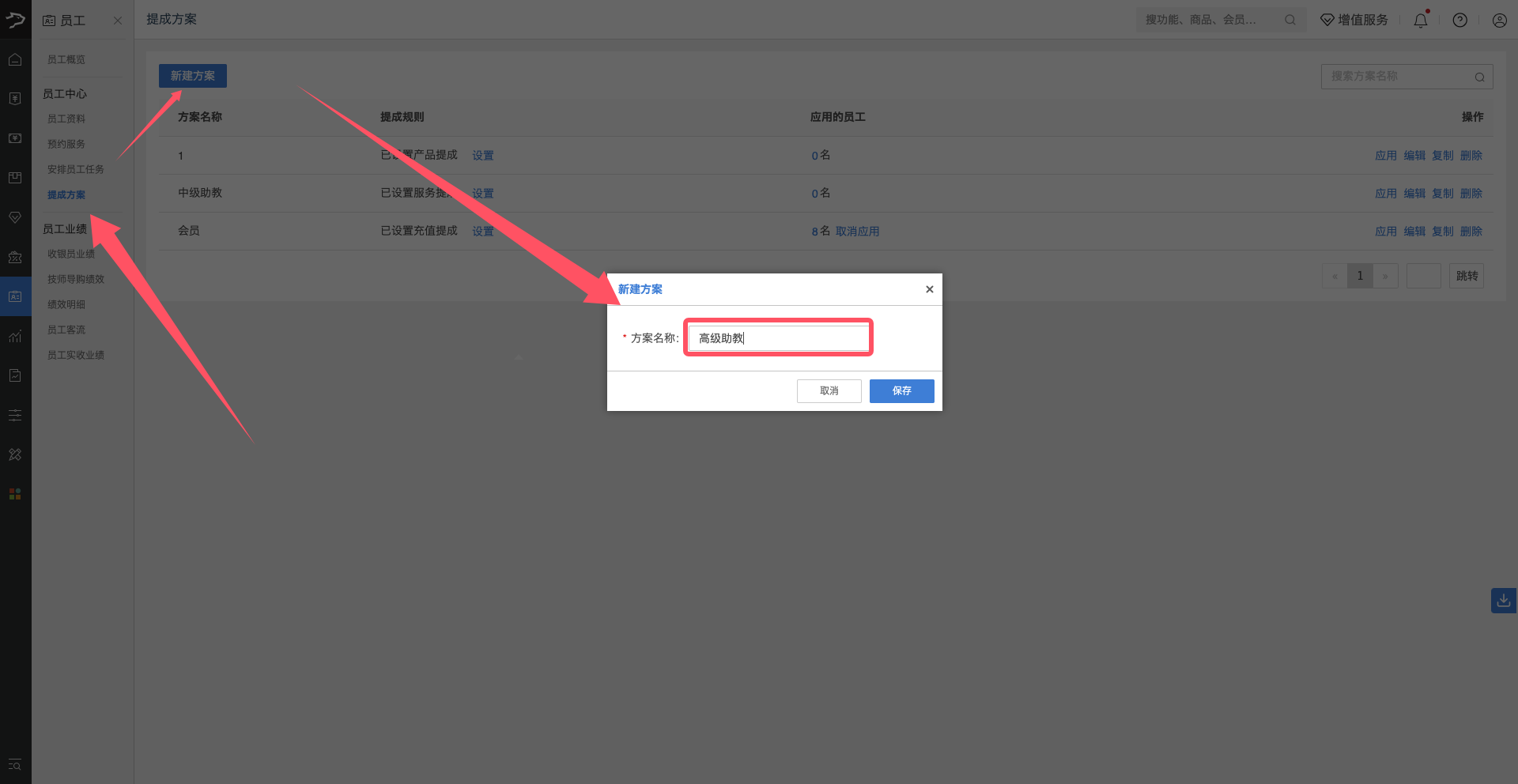Click 删除 in 会员 row
Screen dimensions: 1518x784
(x=1471, y=232)
